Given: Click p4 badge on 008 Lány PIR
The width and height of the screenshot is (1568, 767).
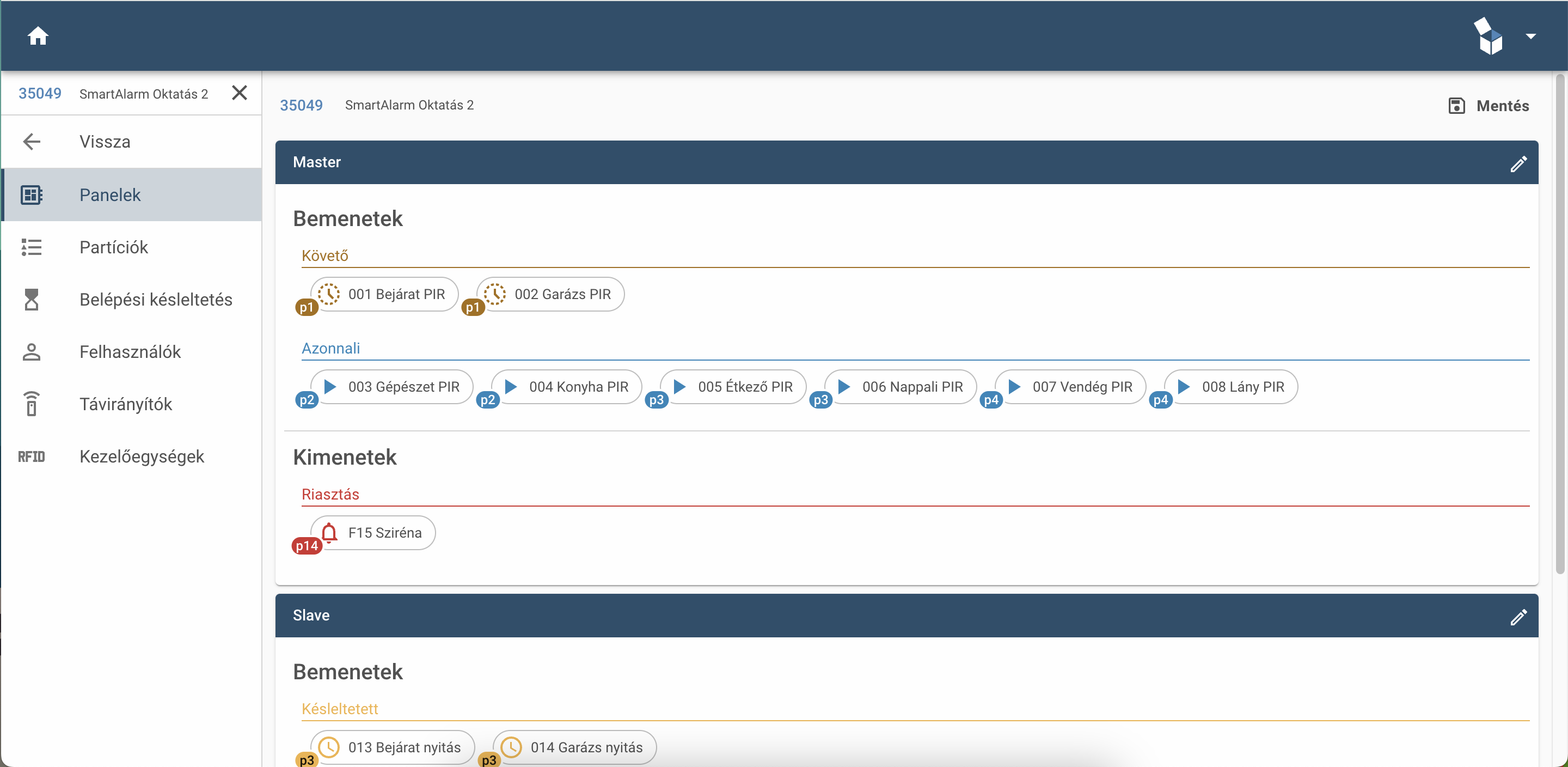Looking at the screenshot, I should pyautogui.click(x=1161, y=400).
